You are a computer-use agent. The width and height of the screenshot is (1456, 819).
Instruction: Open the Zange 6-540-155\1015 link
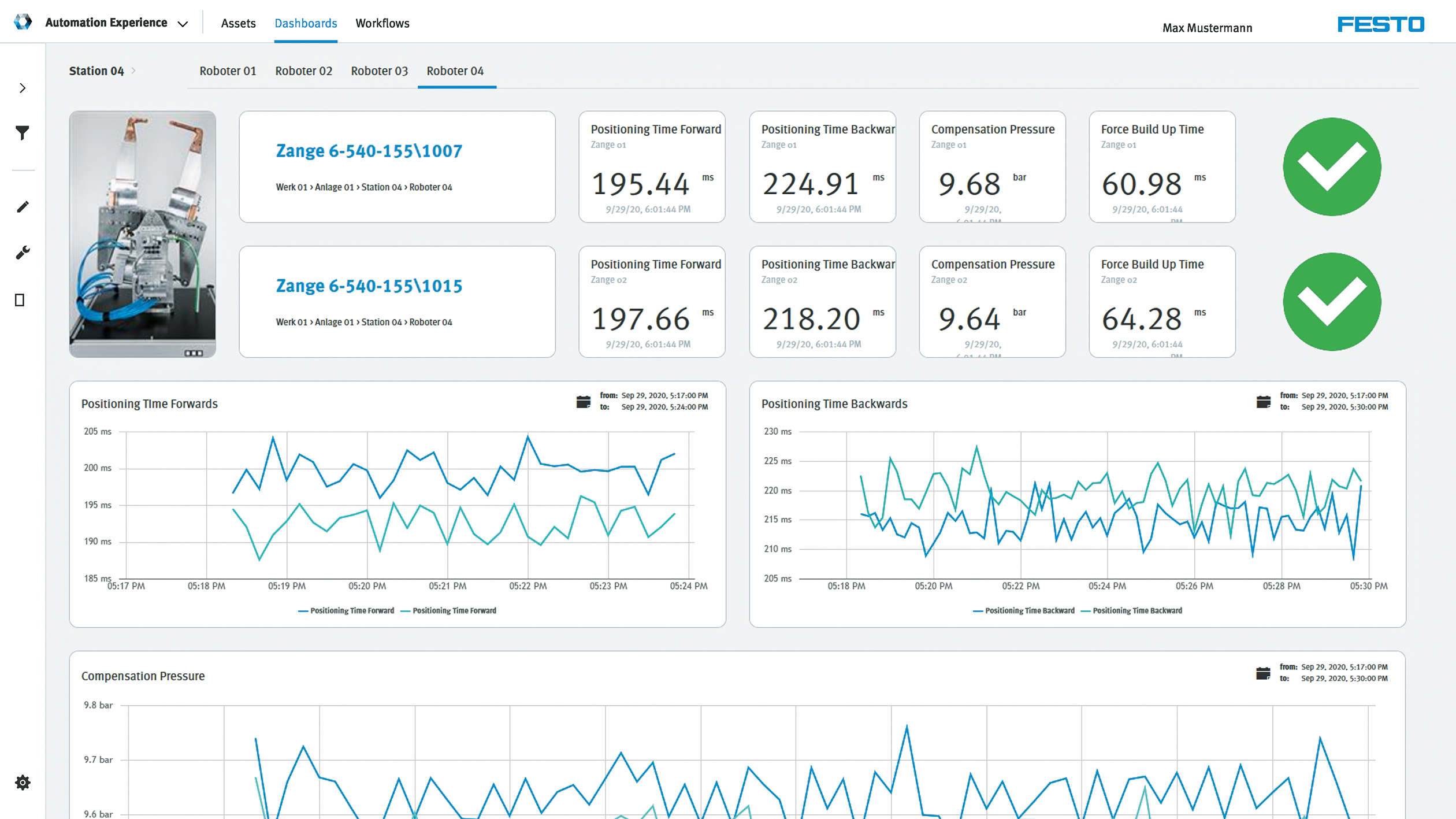(x=369, y=286)
